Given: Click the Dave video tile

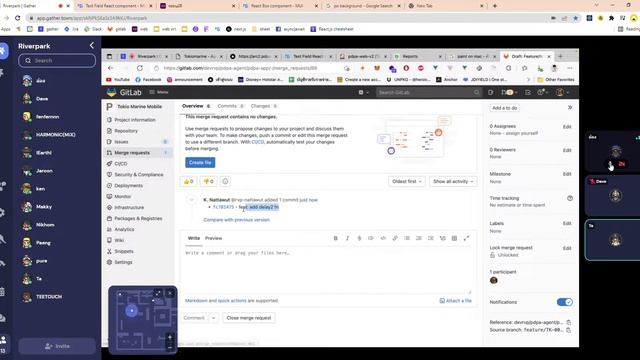Looking at the screenshot, I should [613, 196].
